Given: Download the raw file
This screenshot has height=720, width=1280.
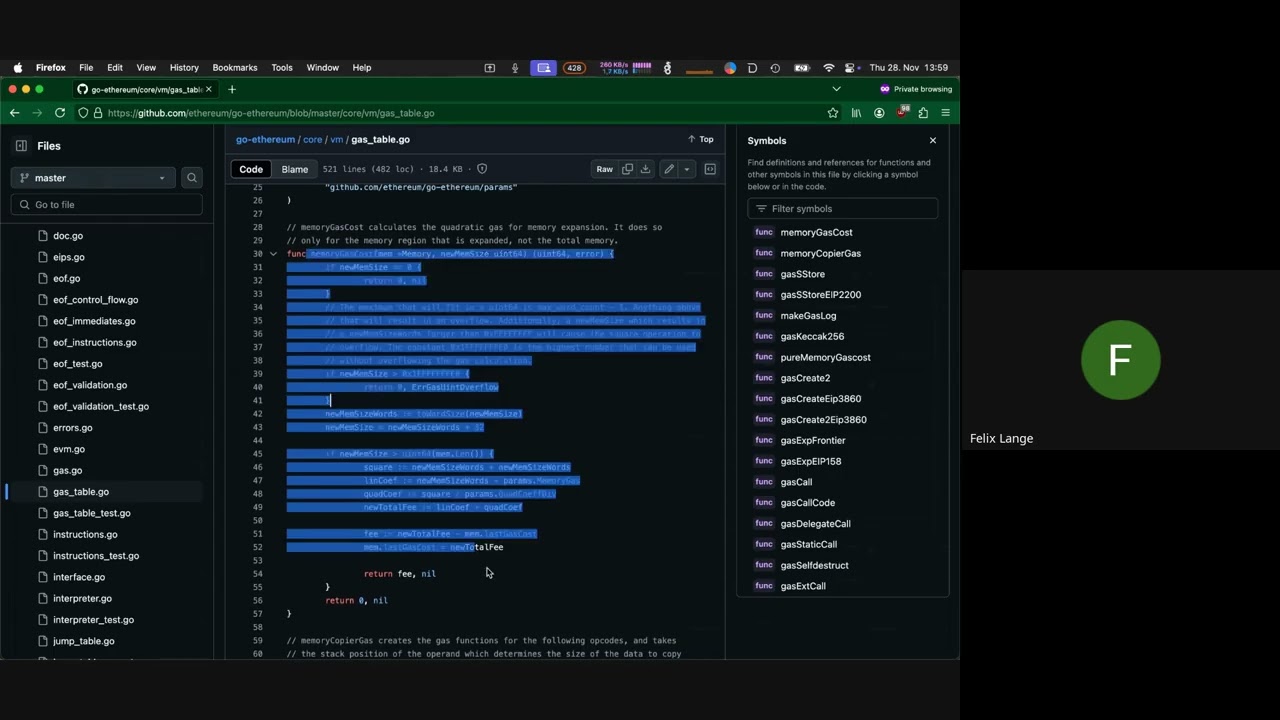Looking at the screenshot, I should click(645, 169).
